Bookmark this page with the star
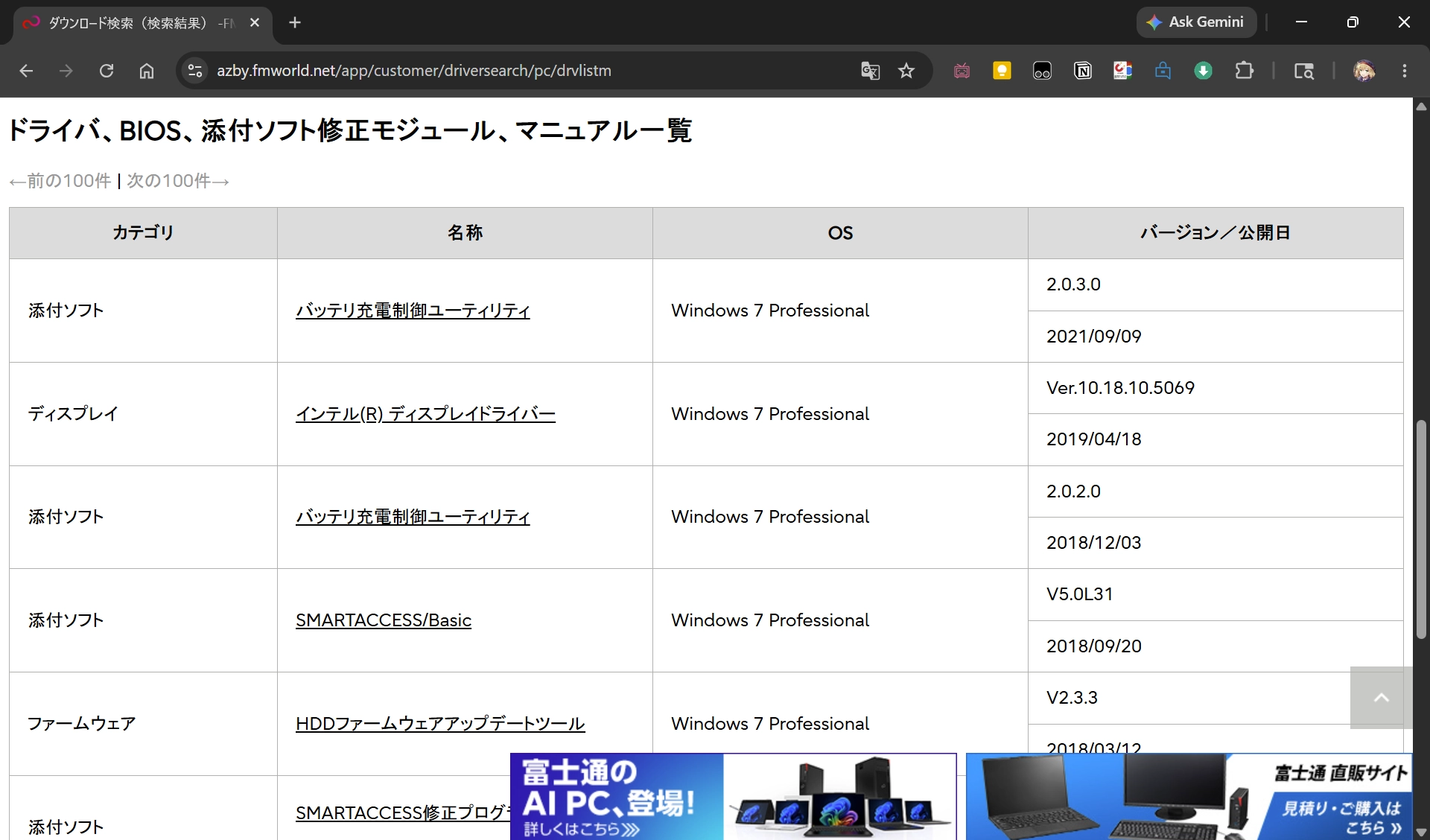 click(x=906, y=71)
